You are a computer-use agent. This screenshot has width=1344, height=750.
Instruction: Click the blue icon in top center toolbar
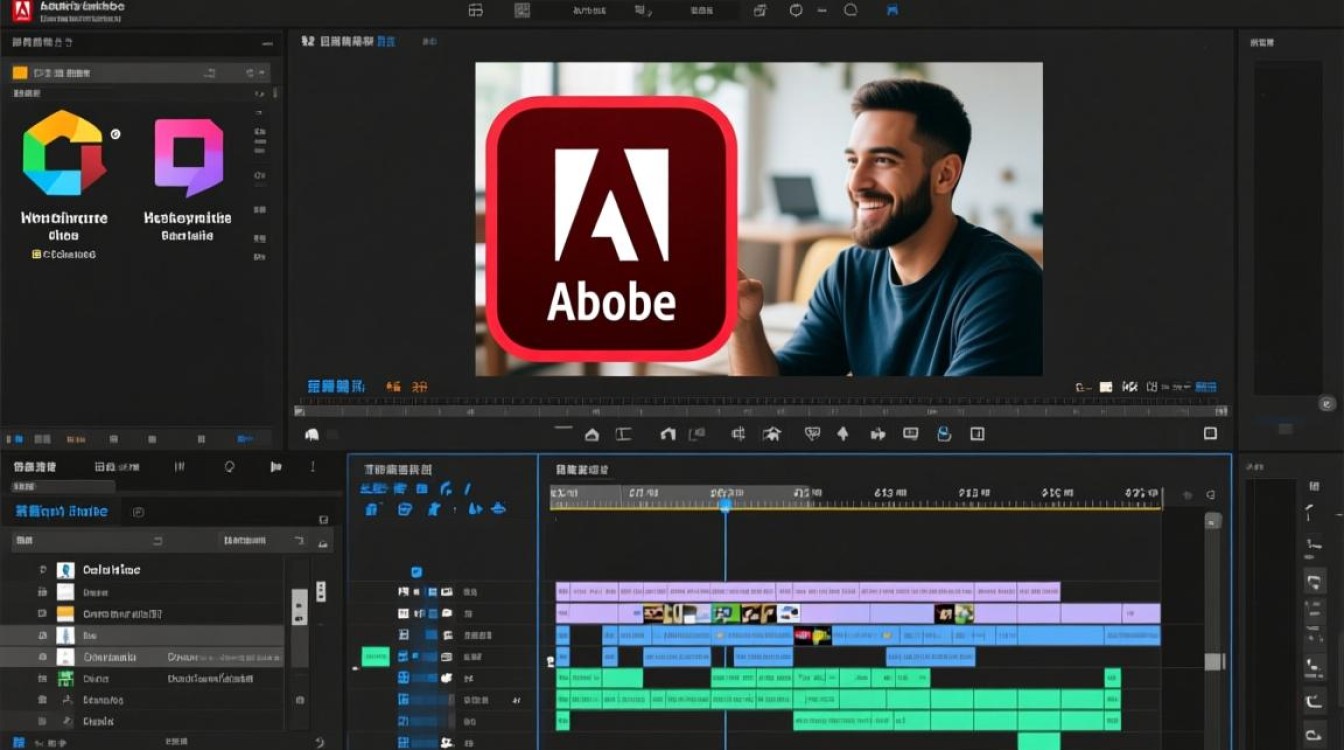pos(892,11)
